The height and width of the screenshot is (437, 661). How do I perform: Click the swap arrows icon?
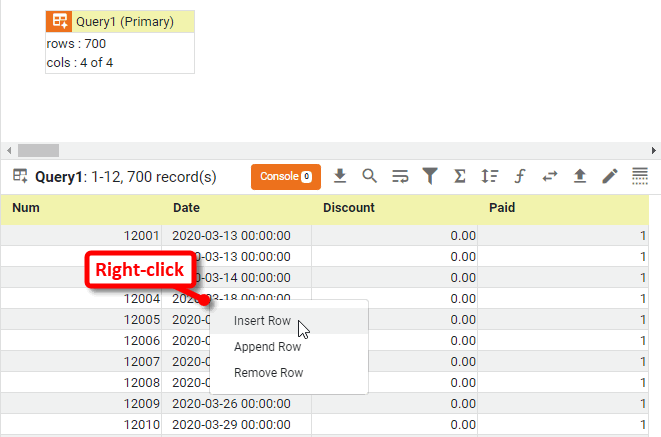[549, 176]
